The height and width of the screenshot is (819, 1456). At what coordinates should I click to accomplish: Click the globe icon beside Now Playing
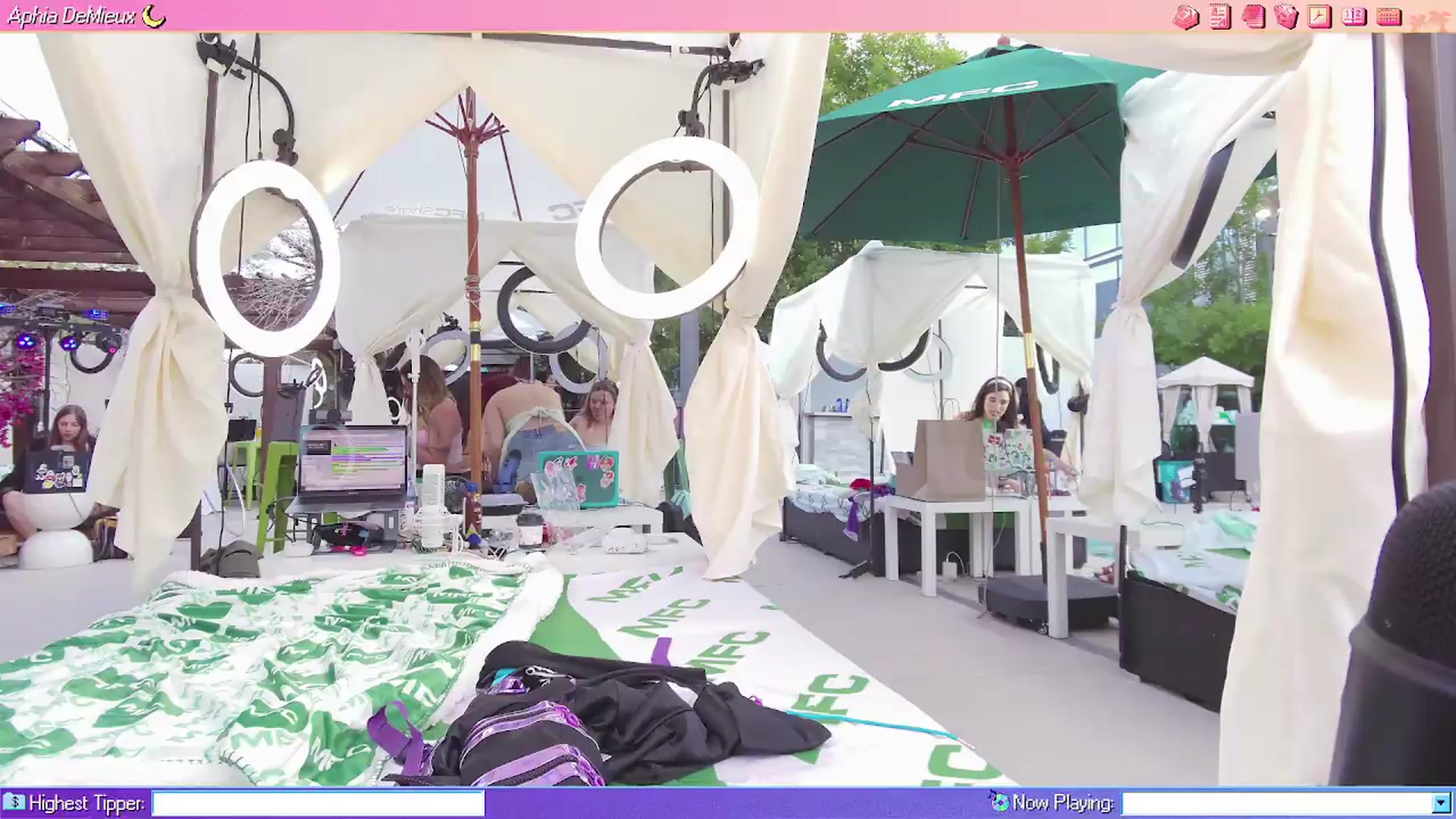pos(999,801)
